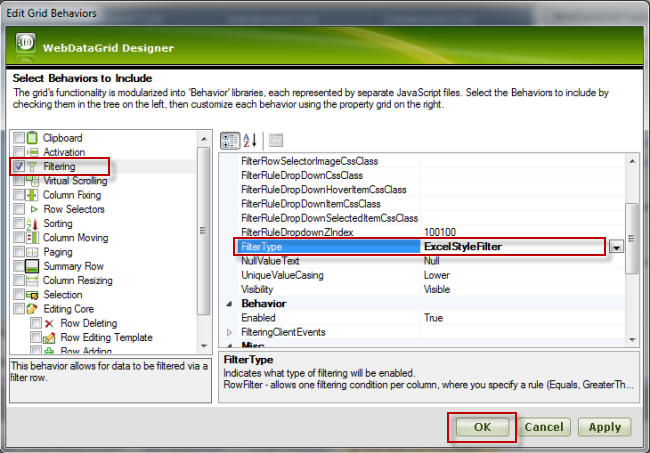Collapse the Behavior property category
This screenshot has width=650, height=453.
click(229, 303)
